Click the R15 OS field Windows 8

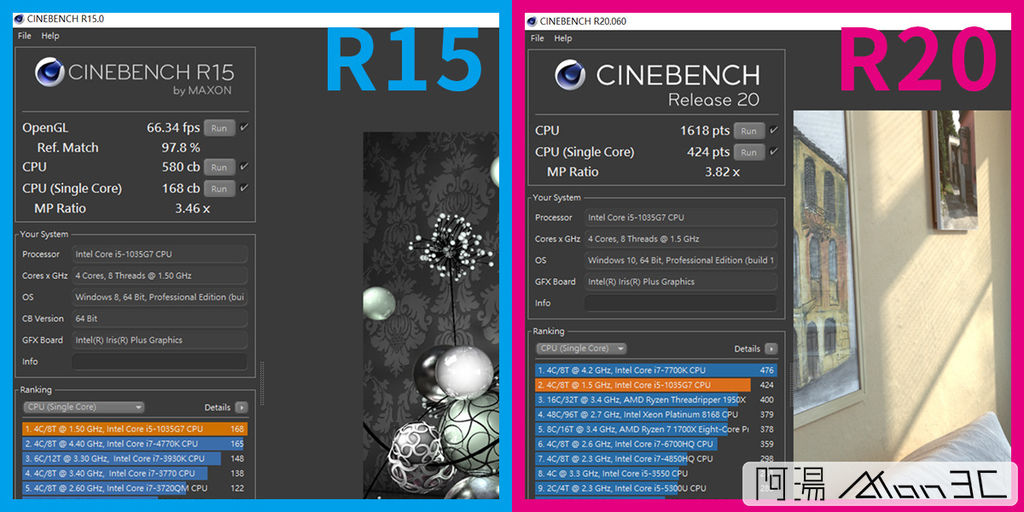pyautogui.click(x=160, y=297)
